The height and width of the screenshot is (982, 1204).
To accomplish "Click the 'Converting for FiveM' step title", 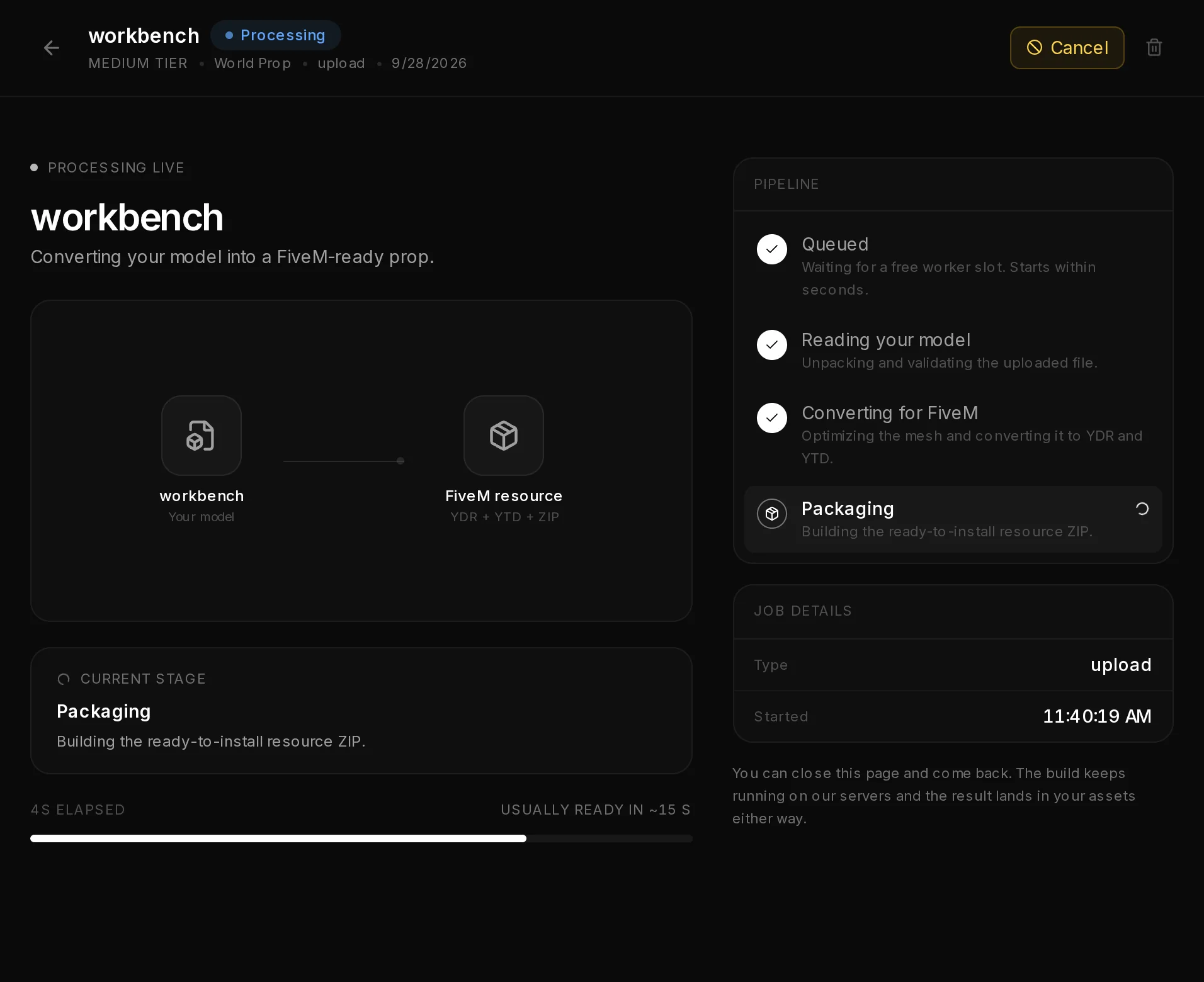I will [x=890, y=413].
